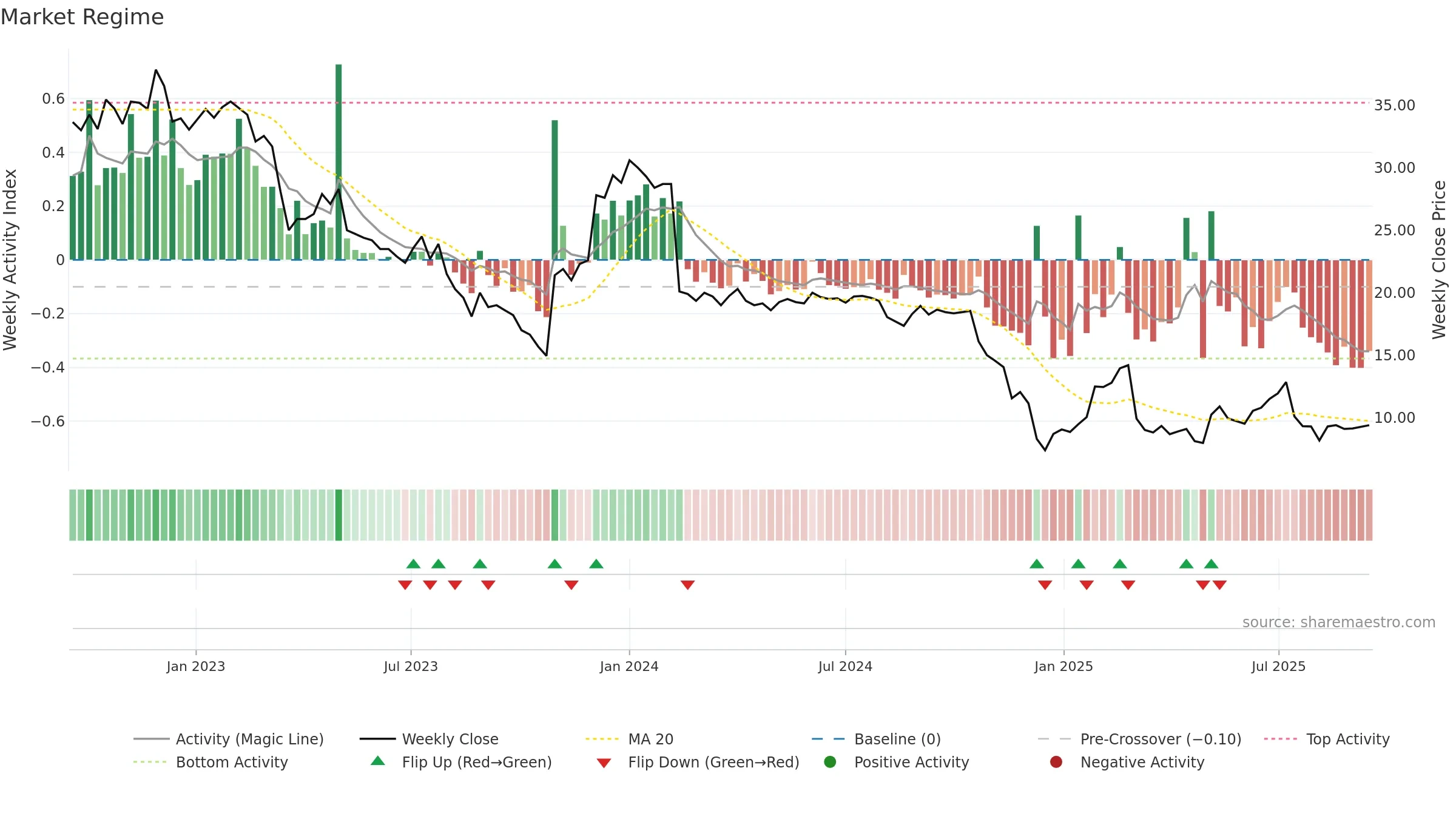Click the 10.00 price tick label
Viewport: 1456px width, 819px height.
pyautogui.click(x=1394, y=418)
